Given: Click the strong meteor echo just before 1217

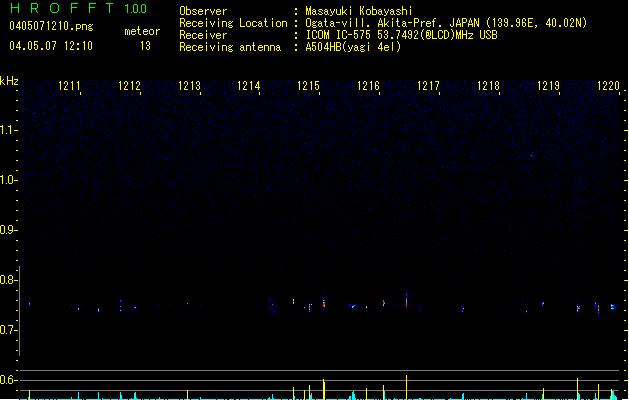Looking at the screenshot, I should tap(406, 299).
